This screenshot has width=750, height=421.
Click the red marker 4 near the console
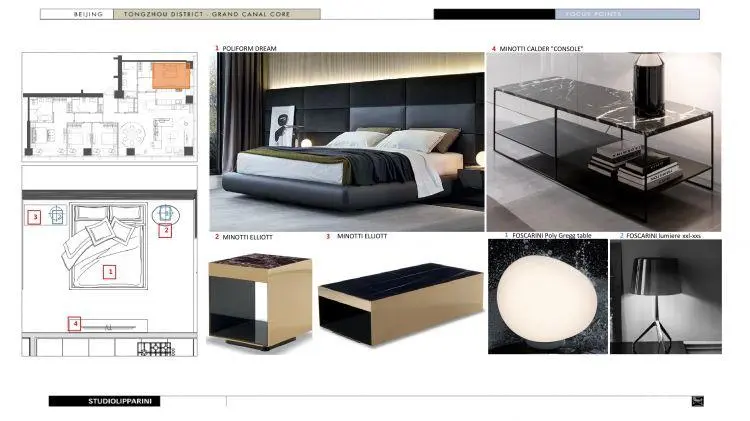74,323
